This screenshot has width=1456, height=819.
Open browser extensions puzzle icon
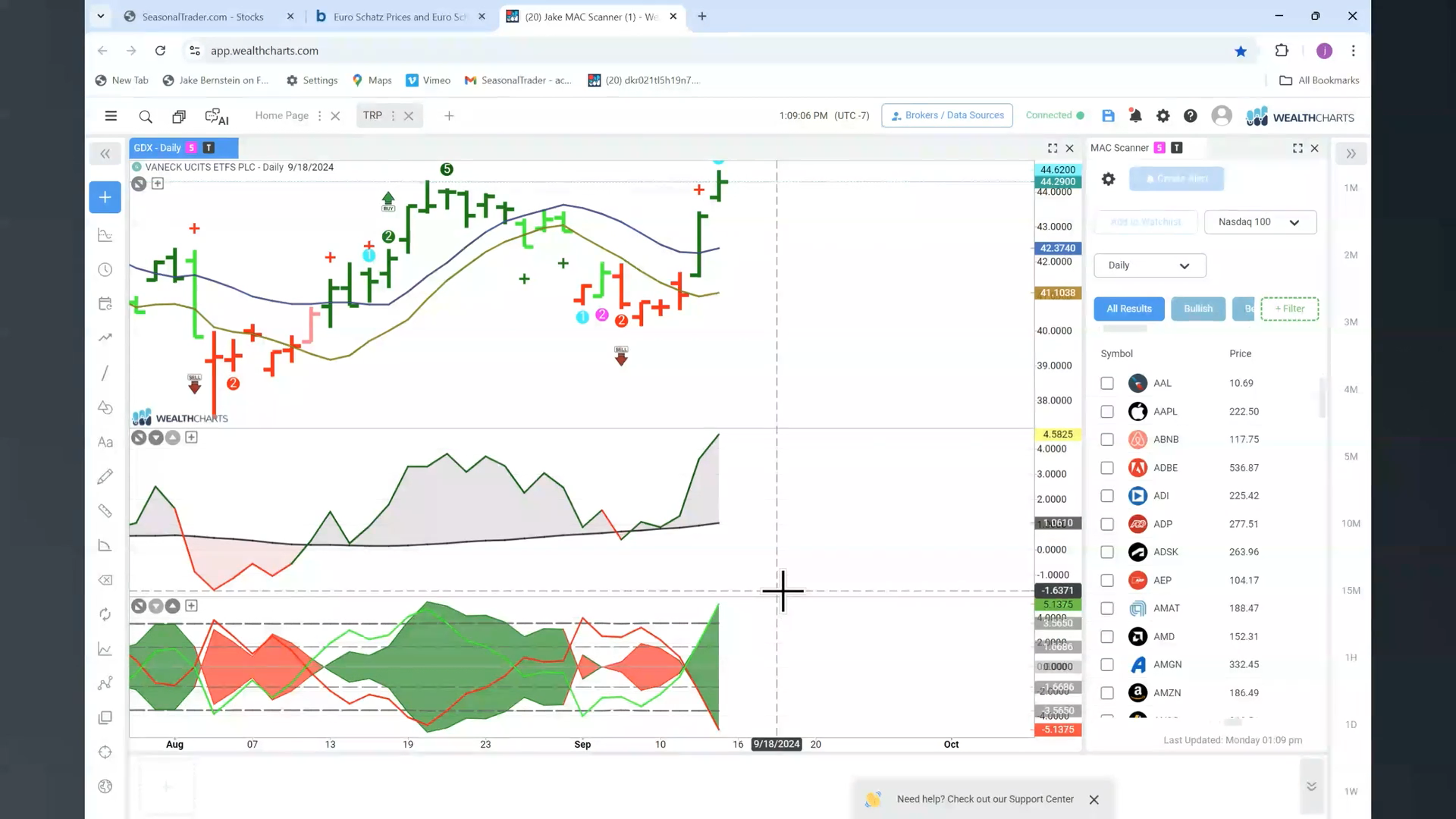pos(1282,51)
